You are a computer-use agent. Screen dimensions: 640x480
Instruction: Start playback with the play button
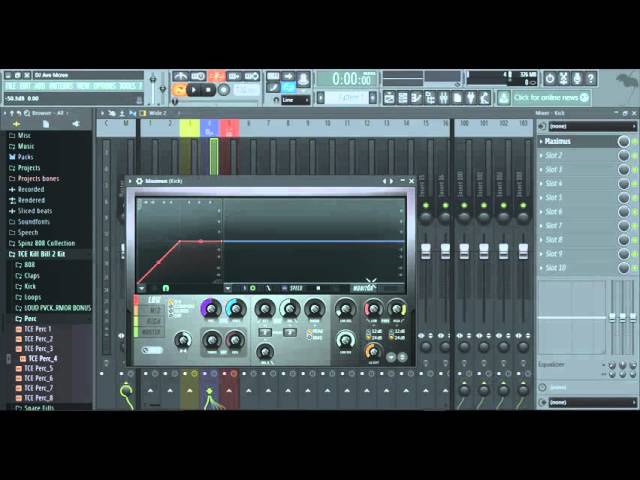[194, 90]
